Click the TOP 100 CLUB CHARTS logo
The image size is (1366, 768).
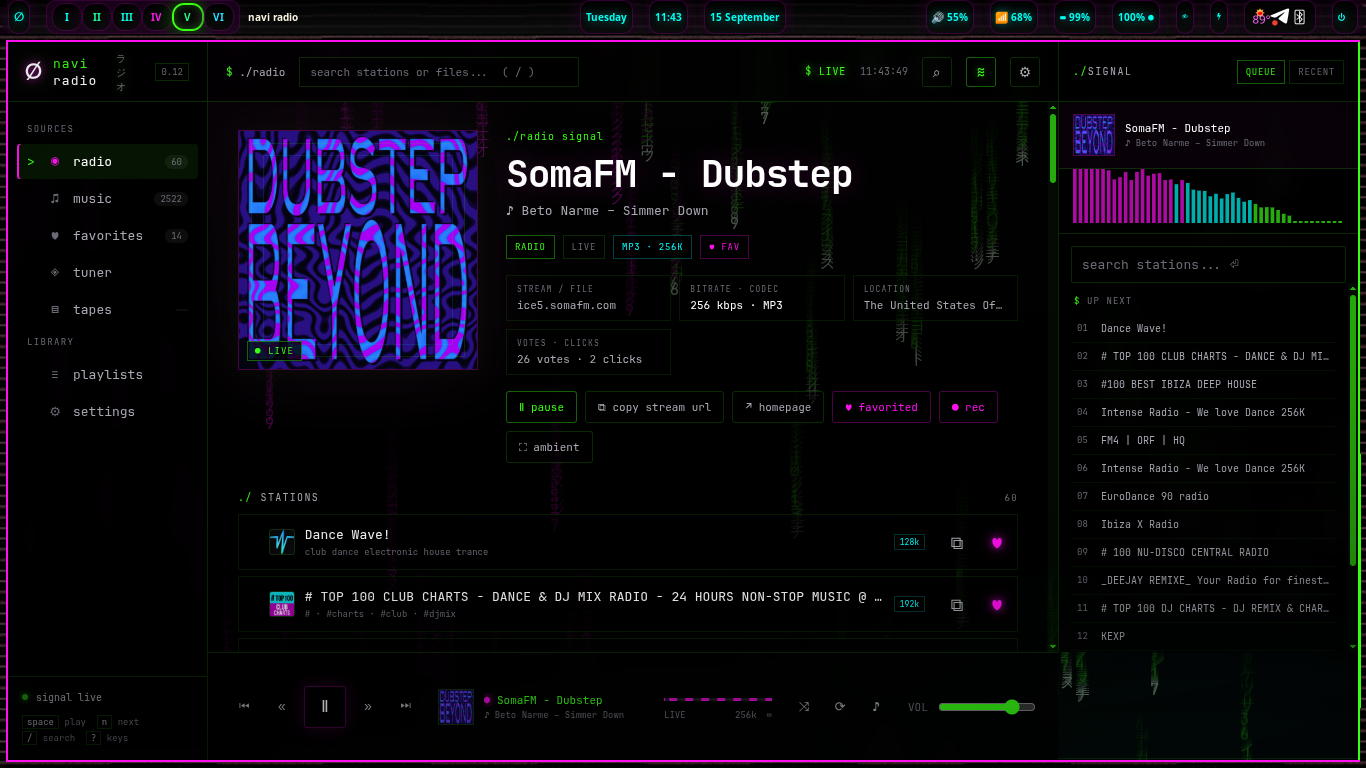point(282,604)
